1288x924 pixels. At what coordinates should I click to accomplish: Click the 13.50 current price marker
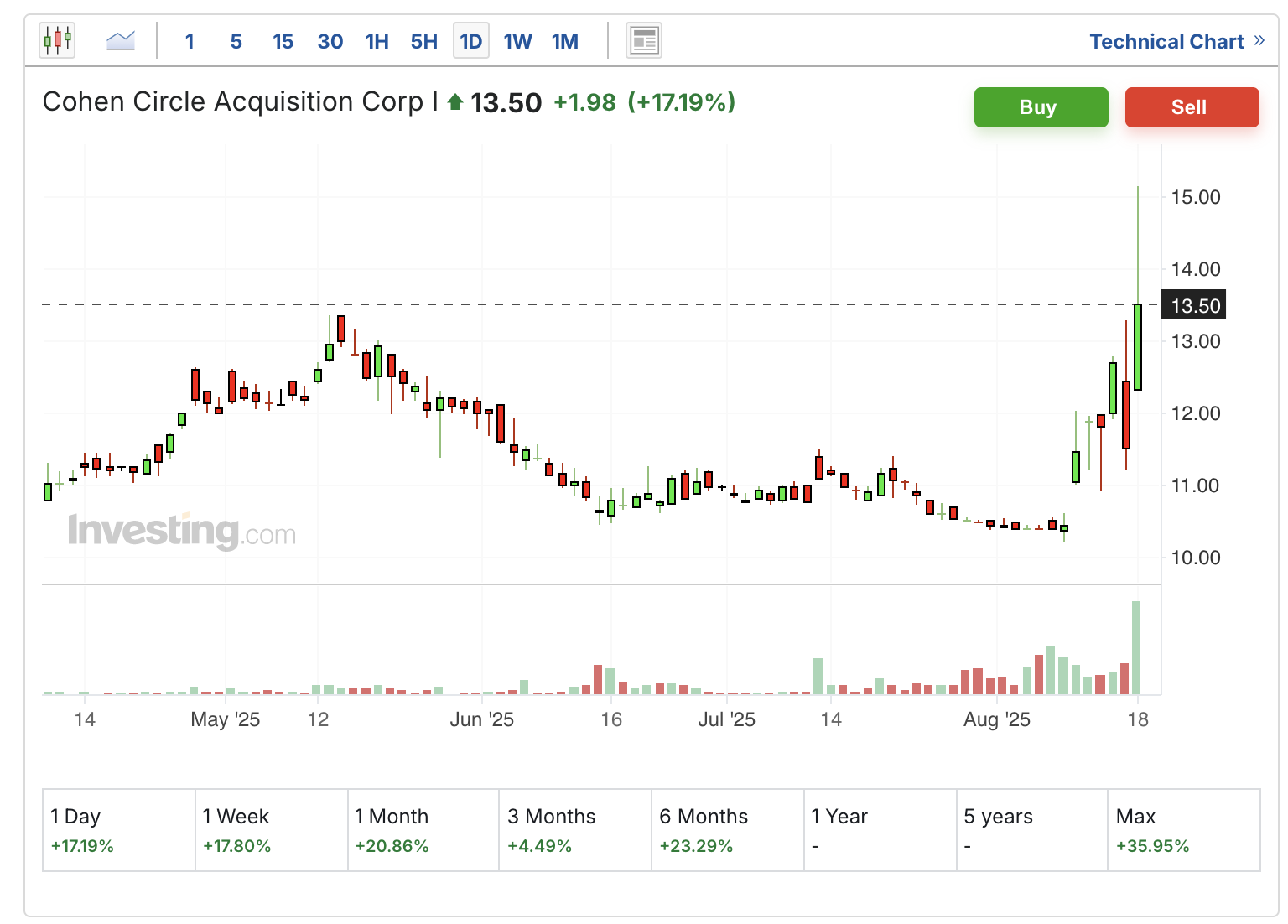coord(1195,305)
